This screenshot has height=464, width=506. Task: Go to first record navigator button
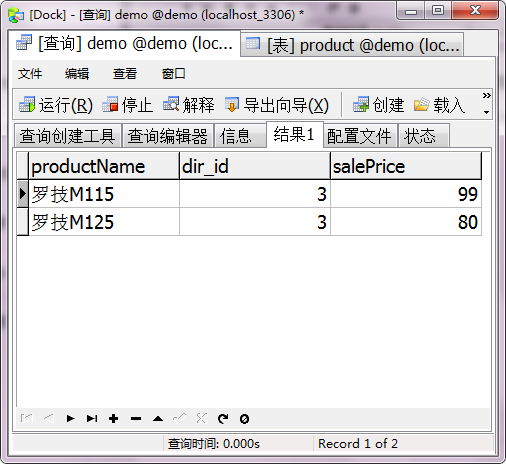click(x=27, y=418)
